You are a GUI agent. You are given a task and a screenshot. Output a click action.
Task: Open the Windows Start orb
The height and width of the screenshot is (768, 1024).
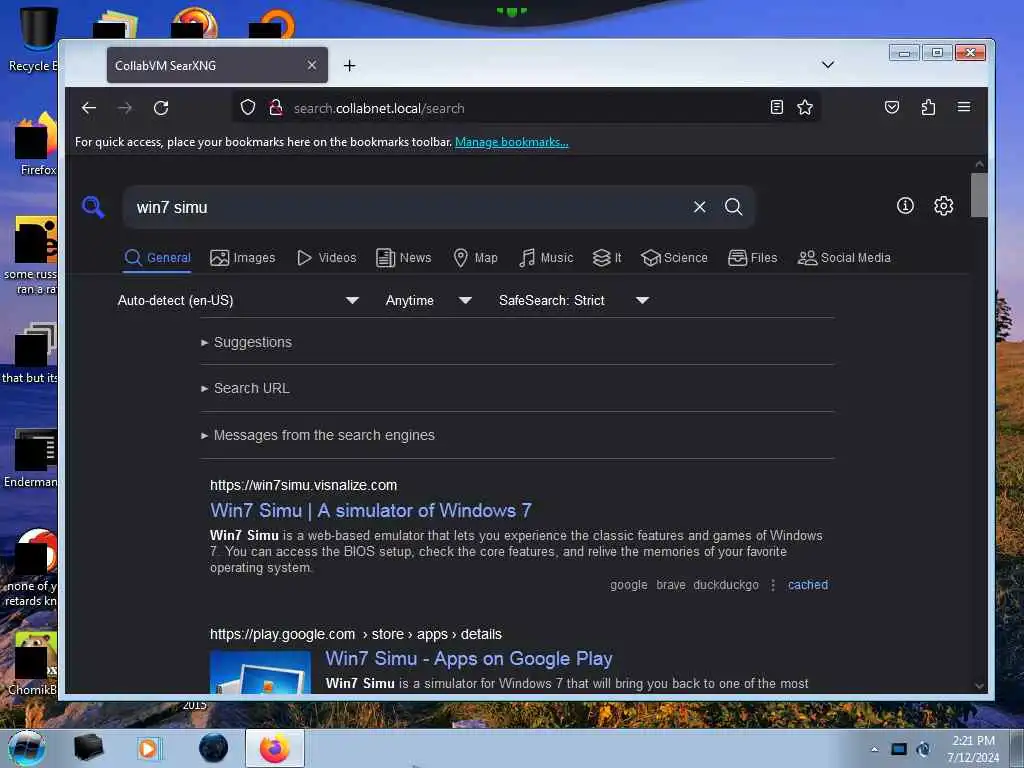[x=26, y=748]
